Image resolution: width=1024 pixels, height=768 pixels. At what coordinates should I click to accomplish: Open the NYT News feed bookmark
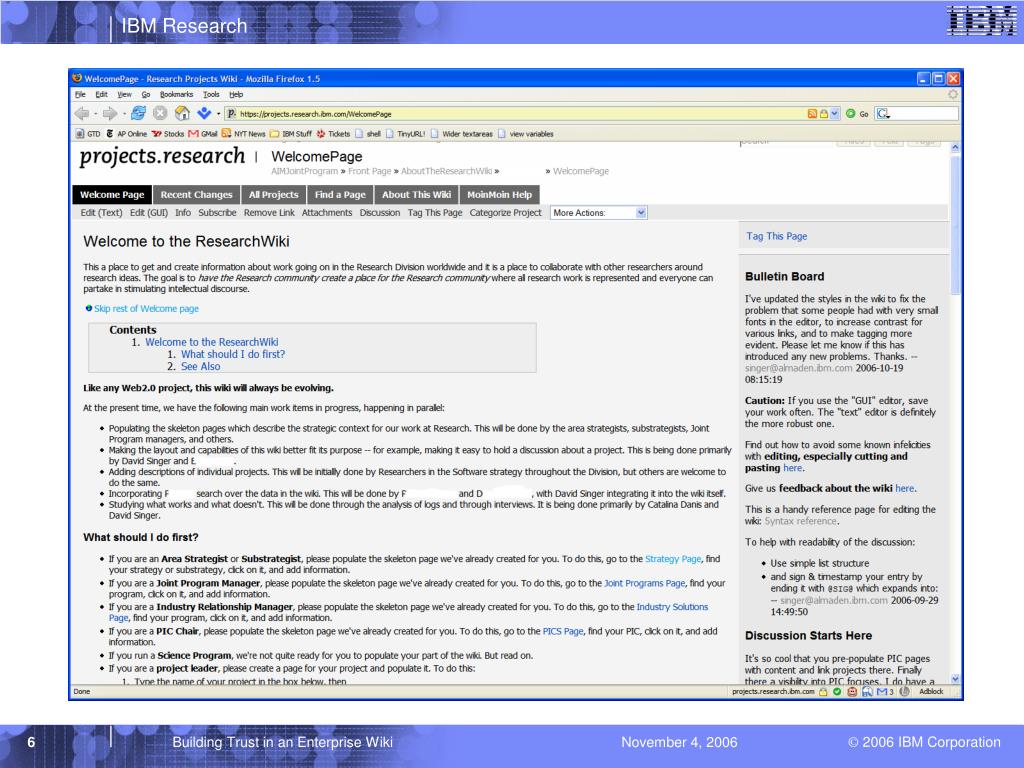coord(244,134)
